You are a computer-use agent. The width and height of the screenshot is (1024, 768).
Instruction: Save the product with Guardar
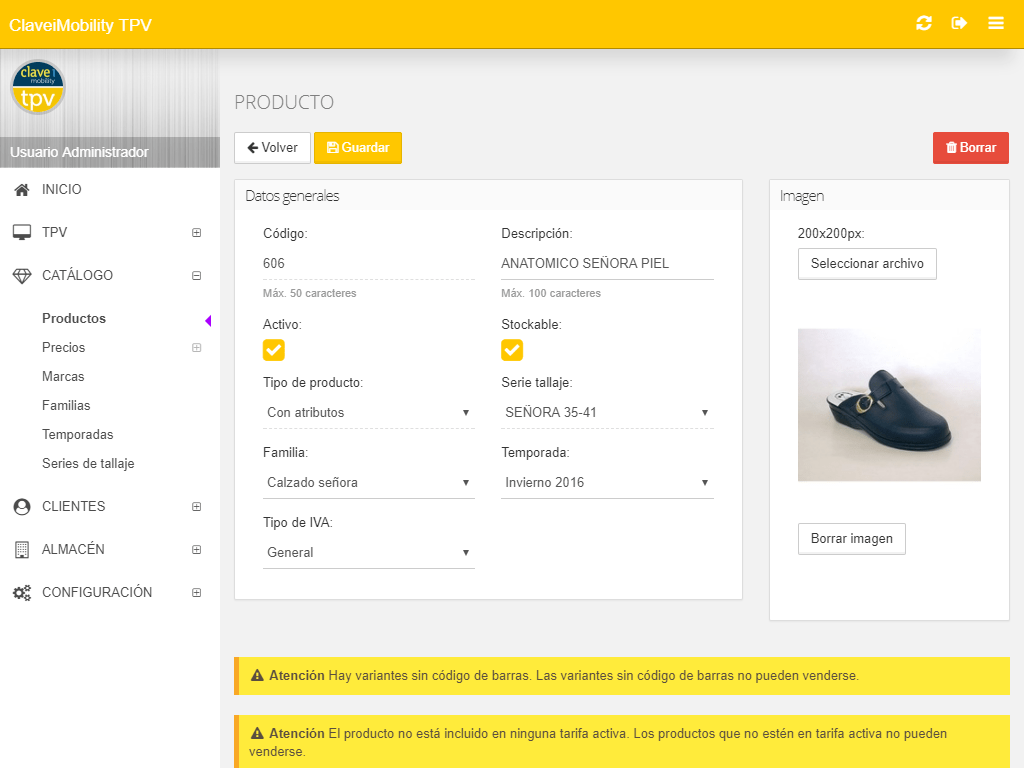point(358,148)
